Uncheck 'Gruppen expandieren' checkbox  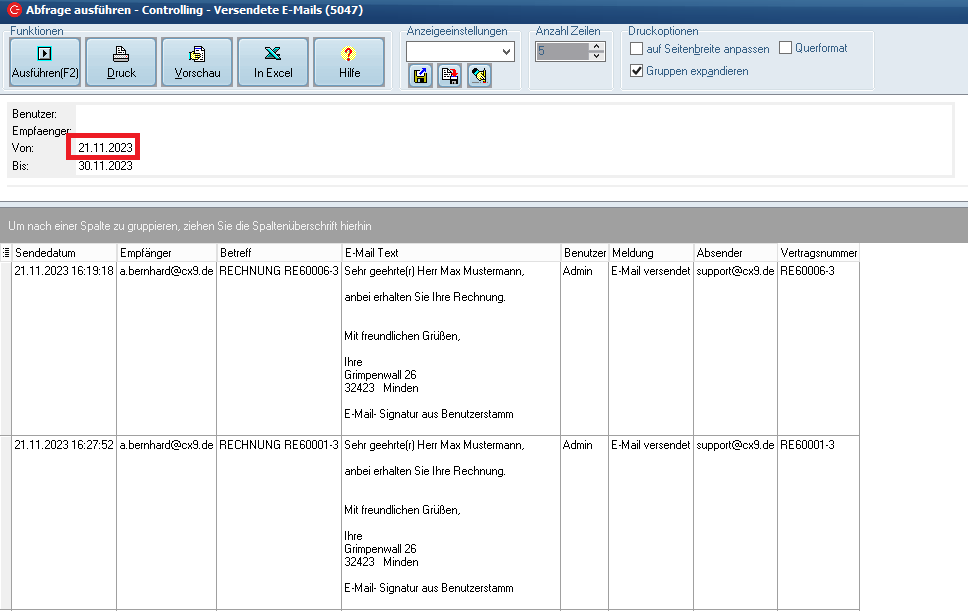point(637,71)
